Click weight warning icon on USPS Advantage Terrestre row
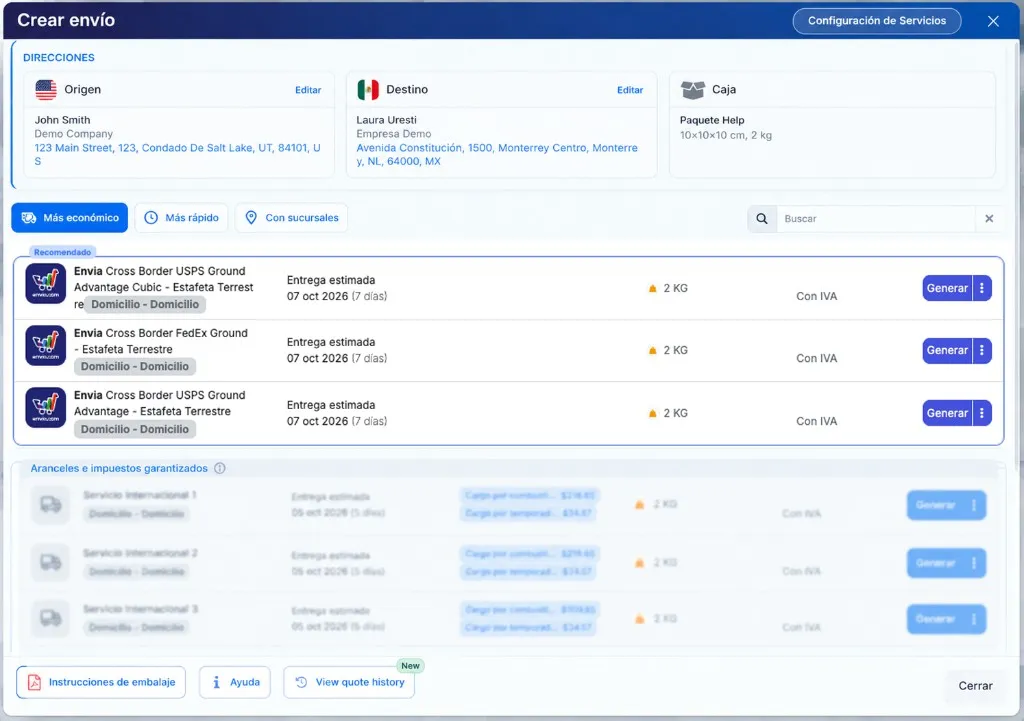This screenshot has height=721, width=1024. click(x=652, y=413)
